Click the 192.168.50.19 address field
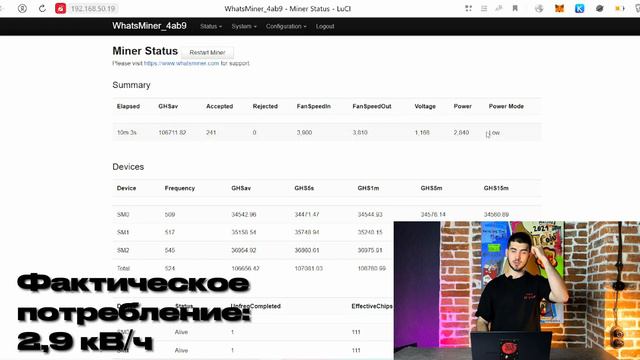This screenshot has height=360, width=640. [x=93, y=8]
